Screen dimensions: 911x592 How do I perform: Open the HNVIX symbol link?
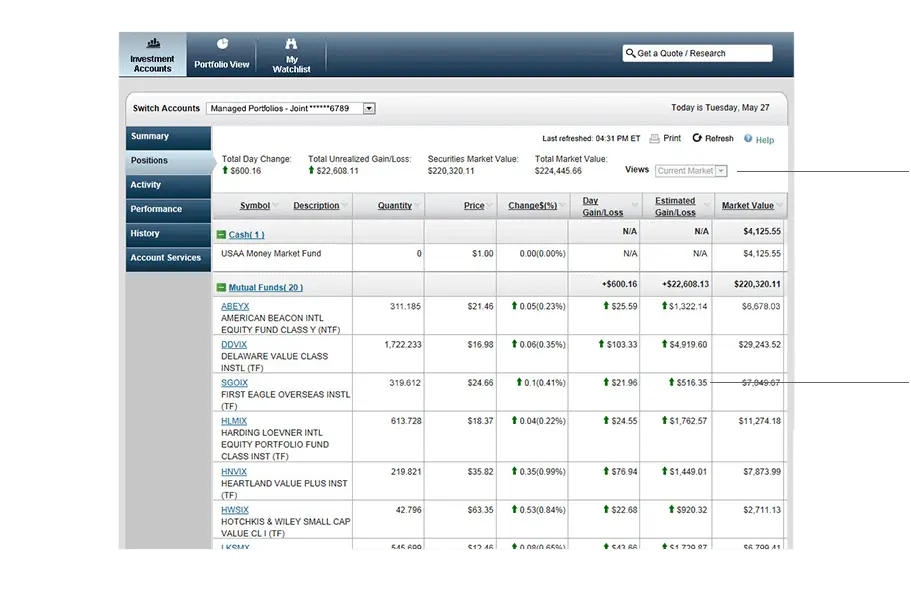click(234, 472)
